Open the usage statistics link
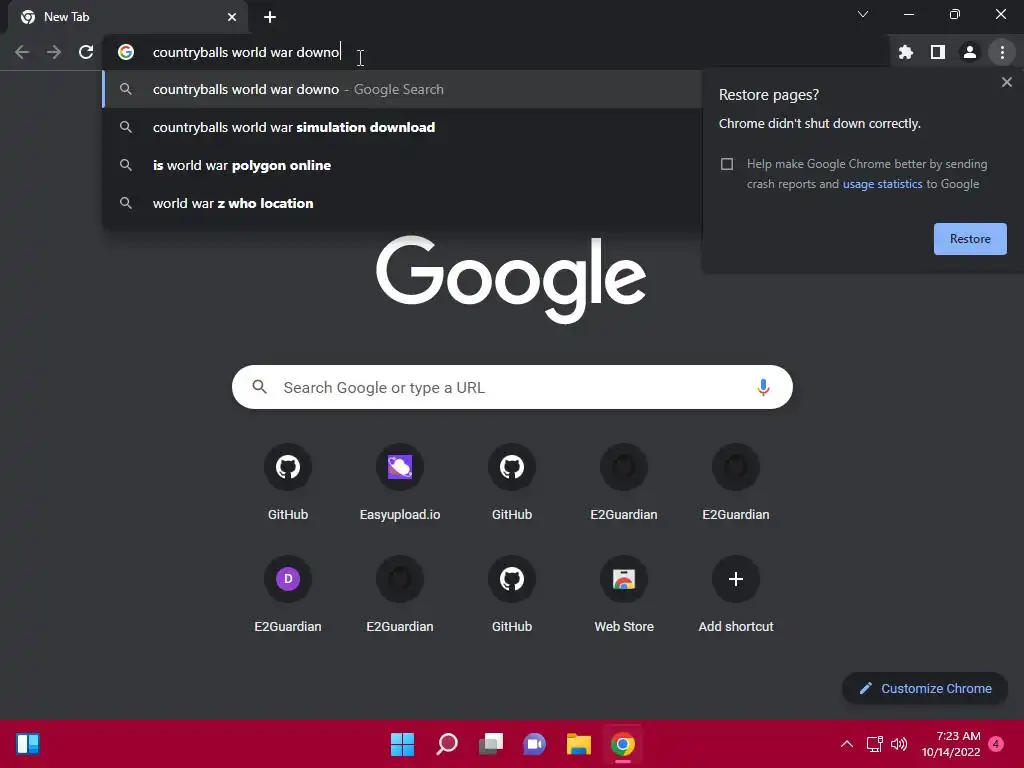This screenshot has height=768, width=1024. [x=882, y=184]
